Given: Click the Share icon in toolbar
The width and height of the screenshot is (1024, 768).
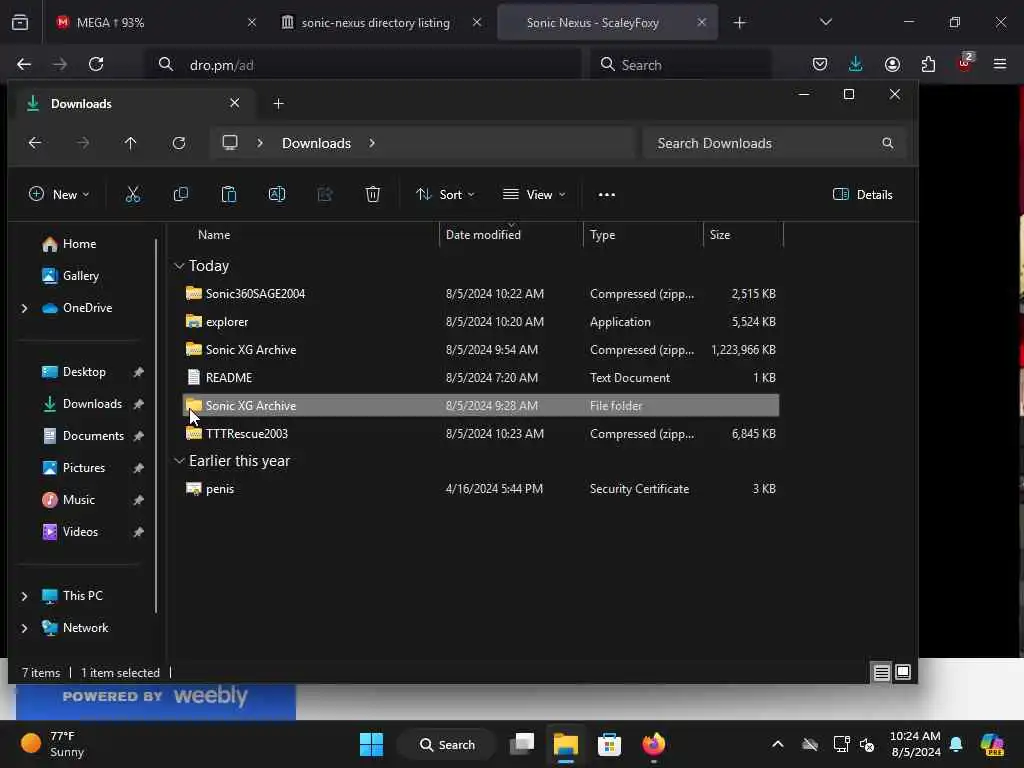Looking at the screenshot, I should [325, 195].
